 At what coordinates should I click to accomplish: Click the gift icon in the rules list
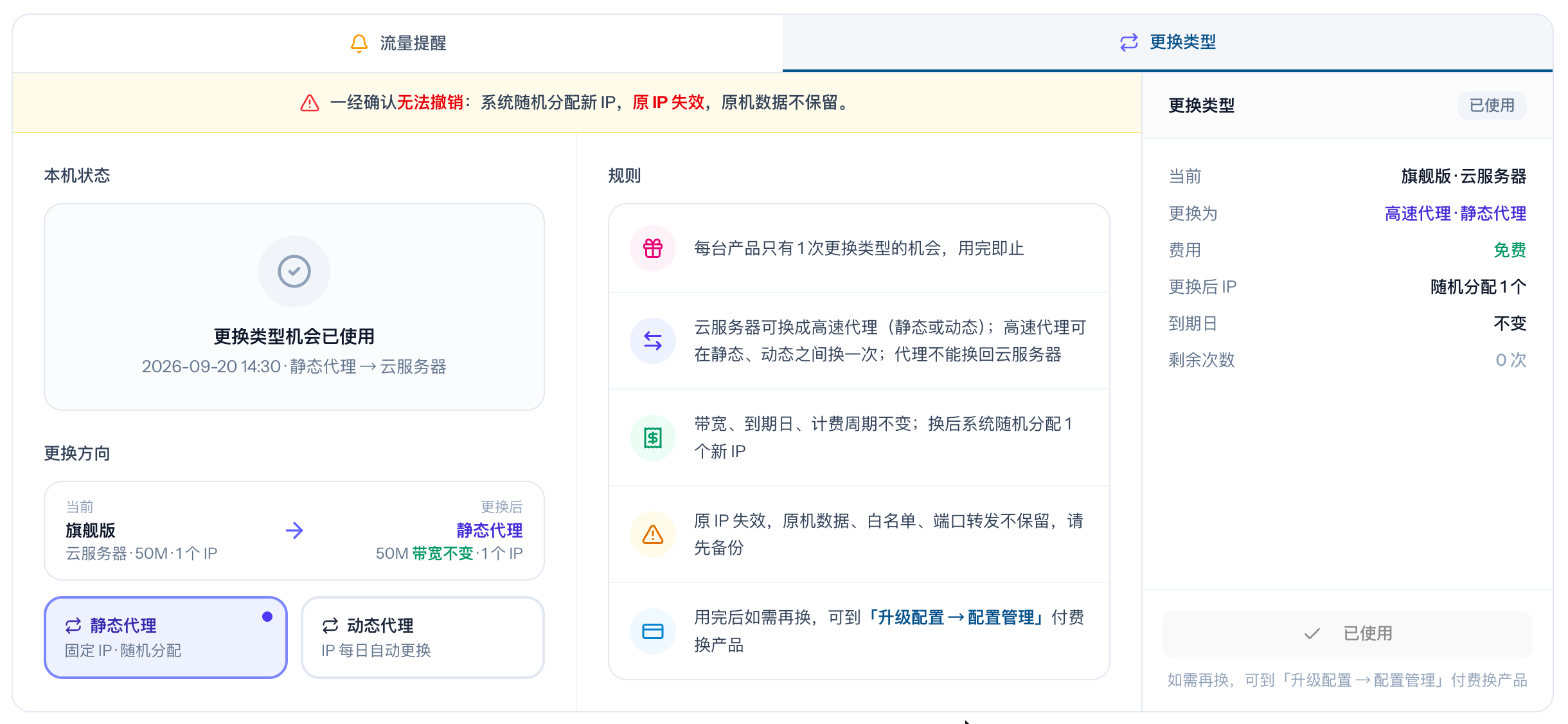[x=653, y=248]
